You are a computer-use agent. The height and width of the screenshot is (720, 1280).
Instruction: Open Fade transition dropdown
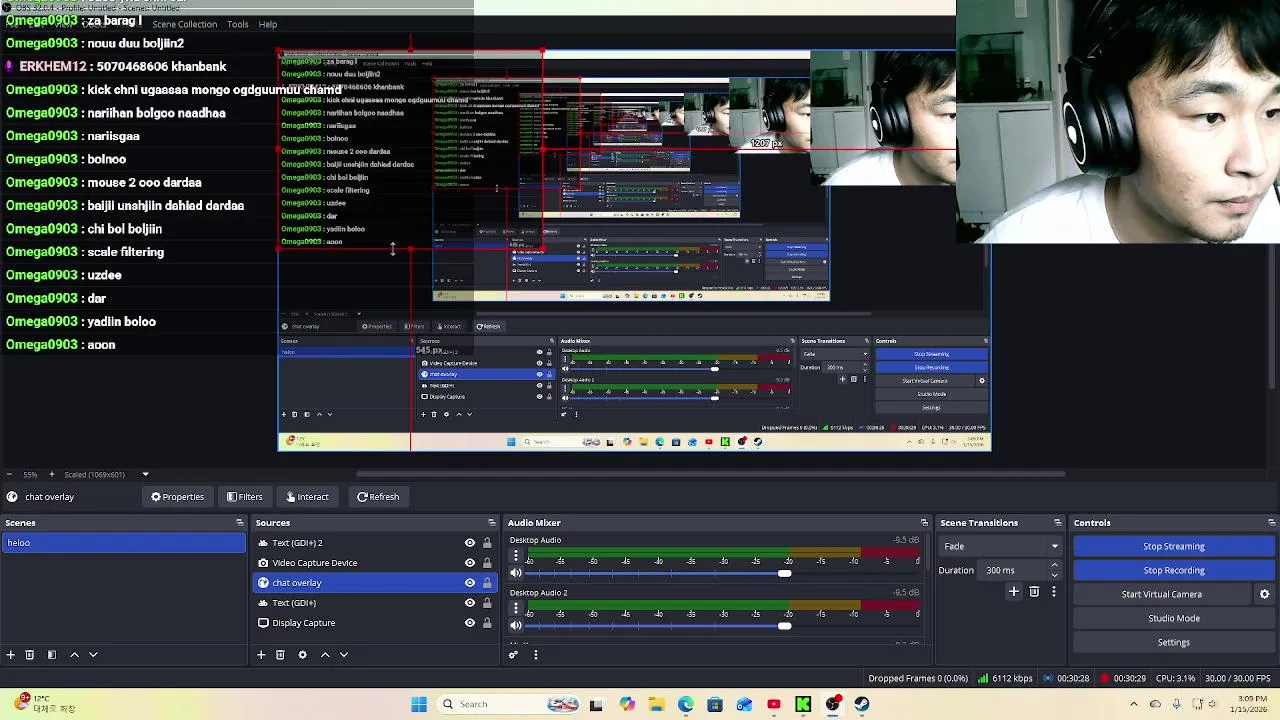1001,546
